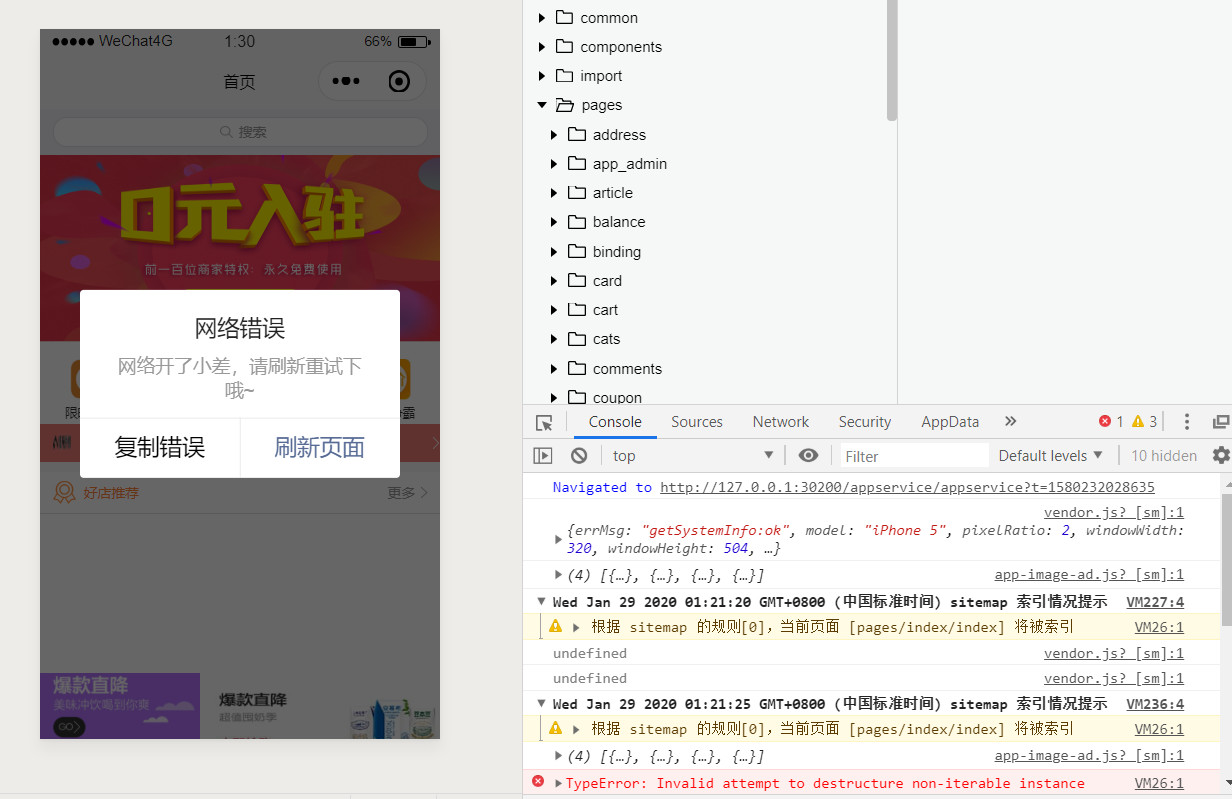The height and width of the screenshot is (799, 1232).
Task: Click the app_admin folder icon
Action: pos(577,163)
